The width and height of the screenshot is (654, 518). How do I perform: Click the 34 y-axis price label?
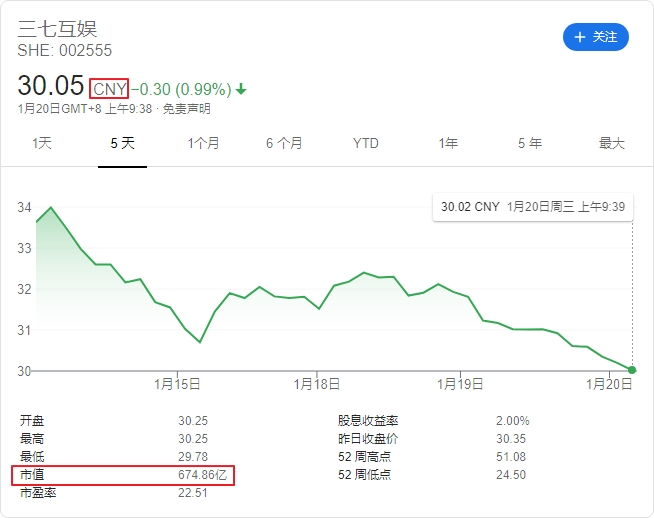click(24, 207)
